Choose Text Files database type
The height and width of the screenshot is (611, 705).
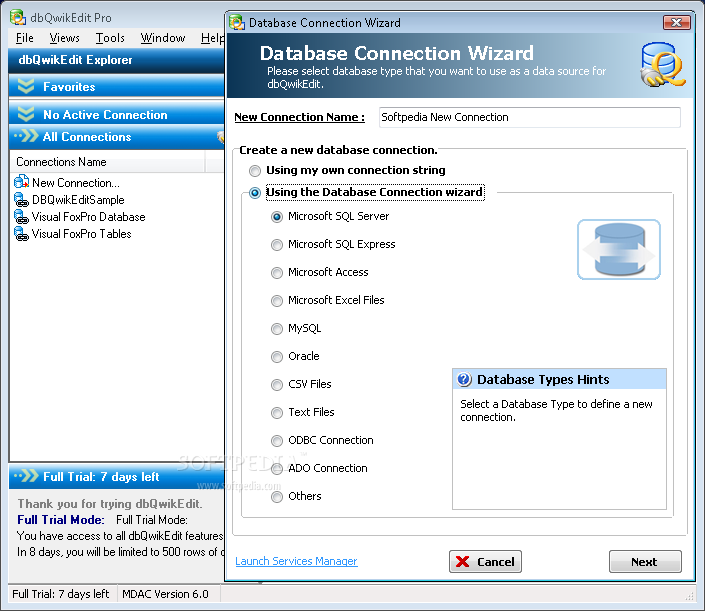click(277, 413)
